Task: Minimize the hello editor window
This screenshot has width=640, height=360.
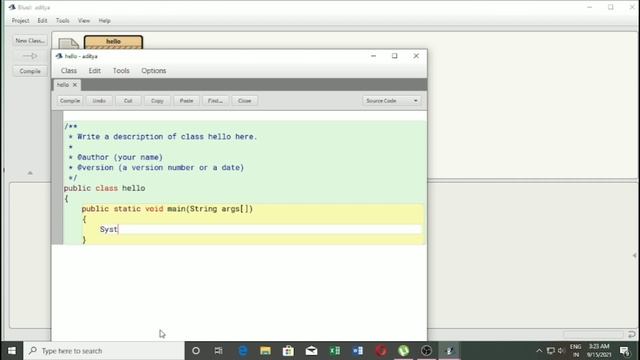Action: tap(373, 56)
